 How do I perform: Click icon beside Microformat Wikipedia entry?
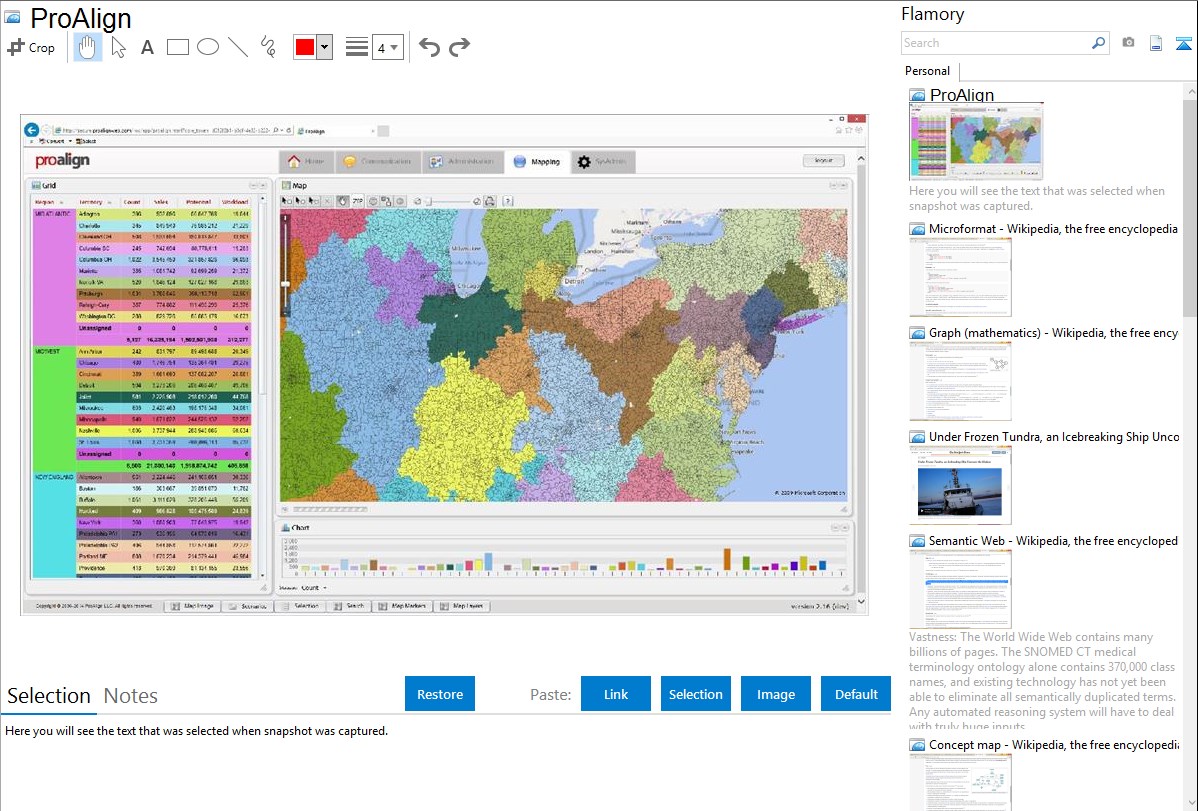pyautogui.click(x=917, y=229)
